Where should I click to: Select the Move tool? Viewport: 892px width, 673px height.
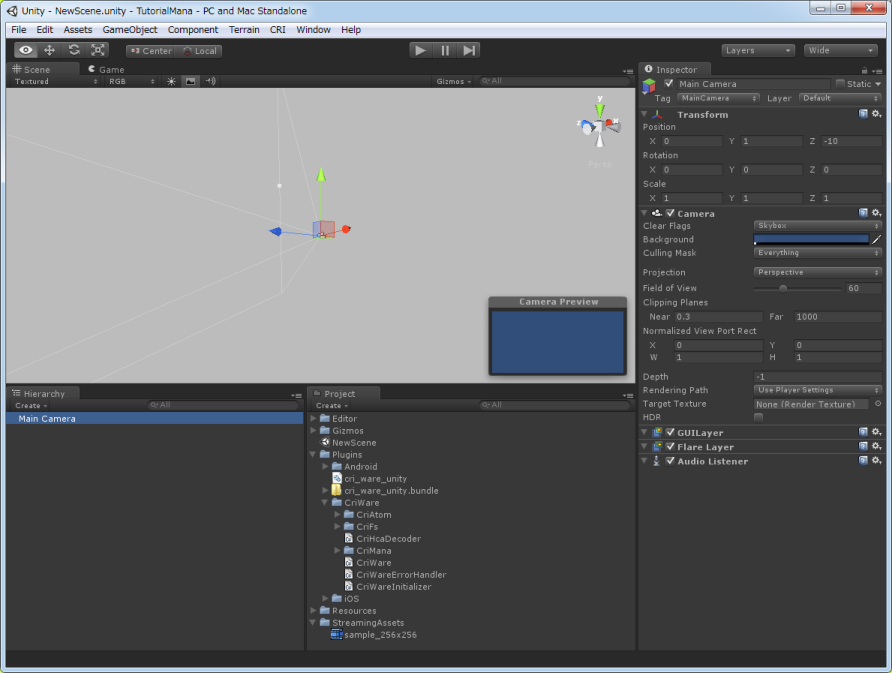pyautogui.click(x=49, y=50)
